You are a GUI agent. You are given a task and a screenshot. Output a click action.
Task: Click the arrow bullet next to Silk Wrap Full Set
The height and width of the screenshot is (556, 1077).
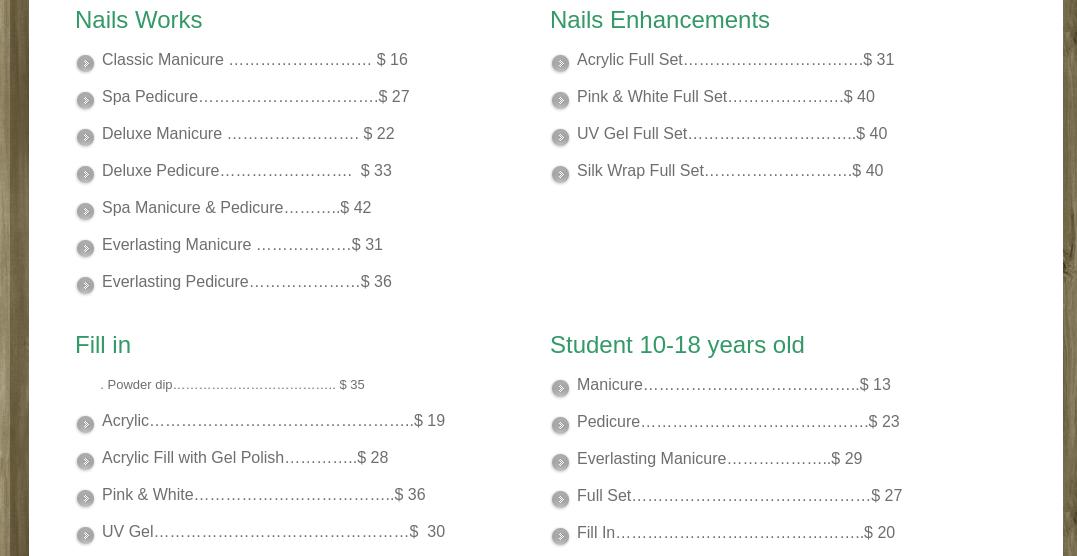(x=561, y=174)
